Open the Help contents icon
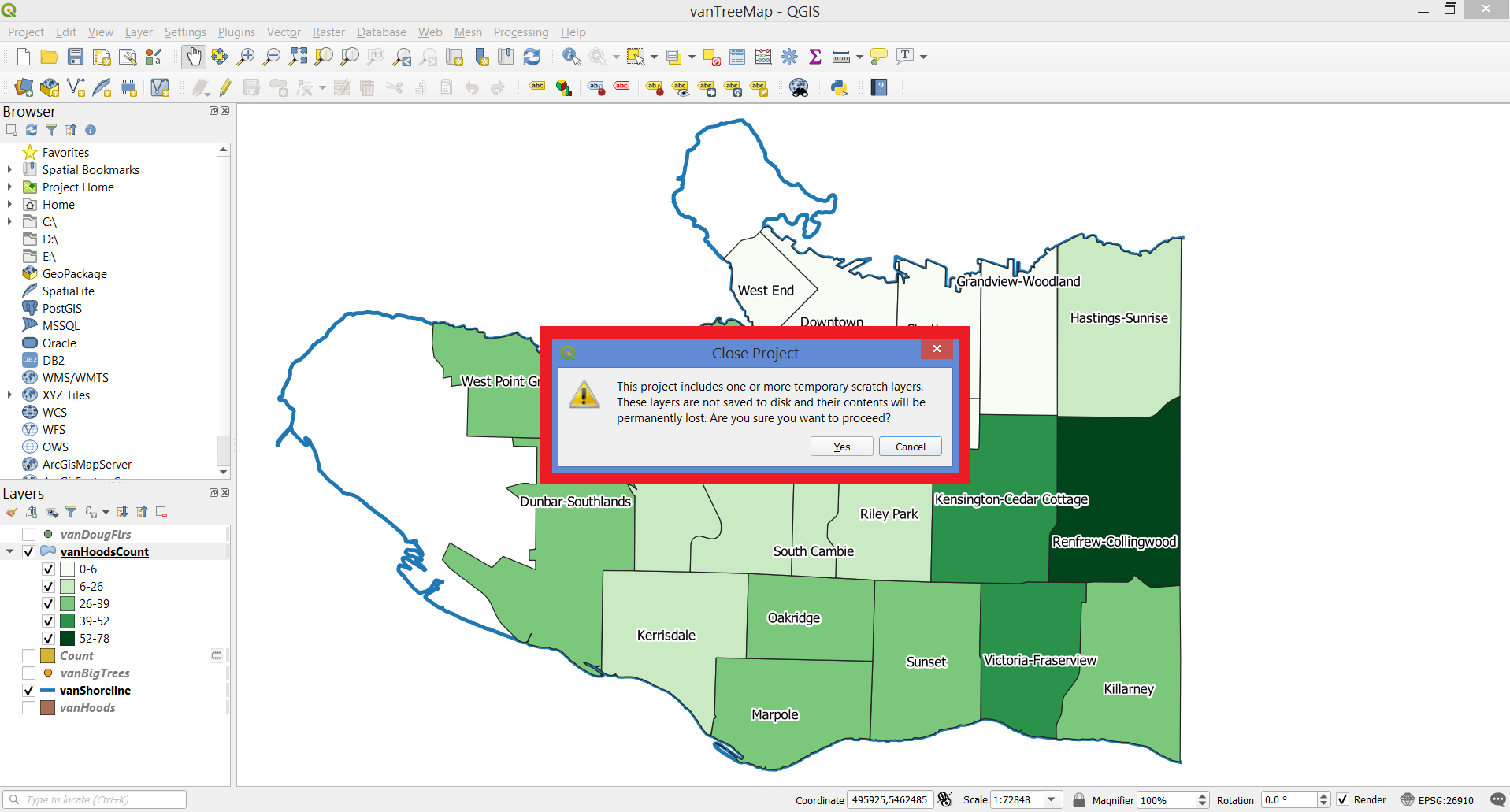1510x812 pixels. [x=879, y=87]
